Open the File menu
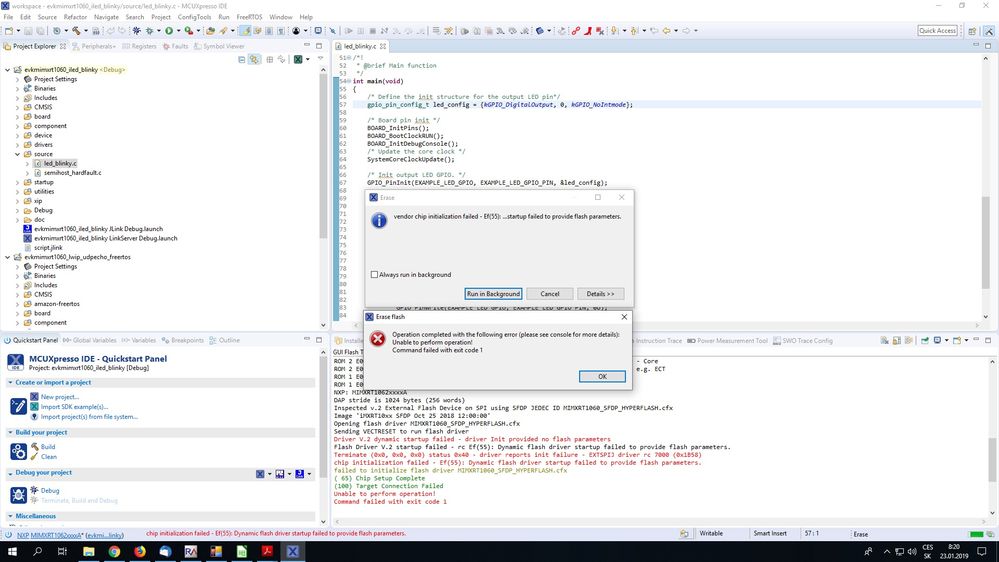The image size is (999, 562). tap(8, 17)
